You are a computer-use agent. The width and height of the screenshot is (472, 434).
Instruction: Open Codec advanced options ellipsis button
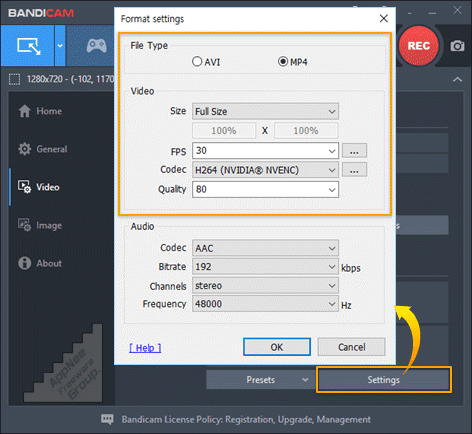click(x=354, y=170)
